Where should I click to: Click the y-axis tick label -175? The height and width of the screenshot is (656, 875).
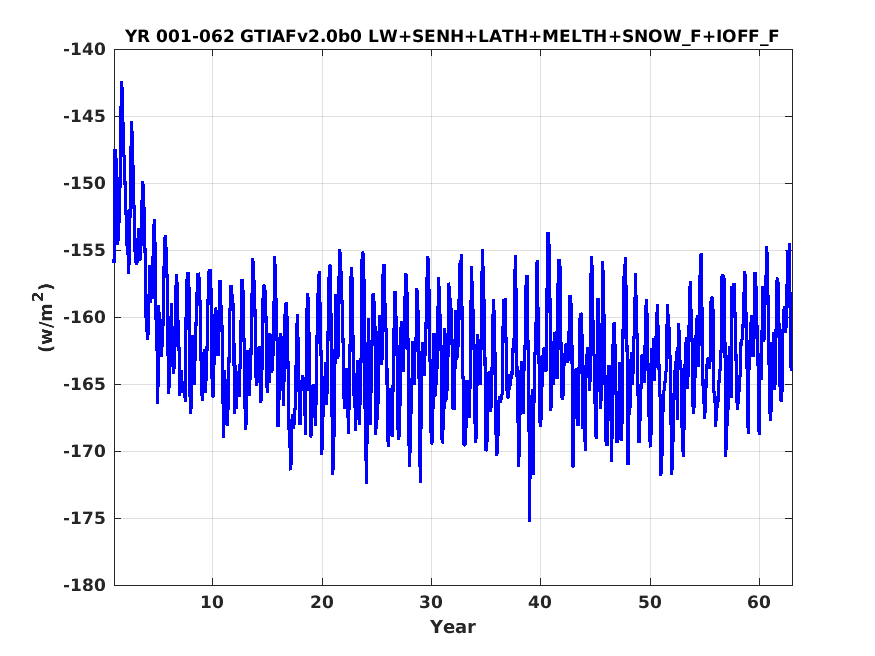(x=84, y=518)
